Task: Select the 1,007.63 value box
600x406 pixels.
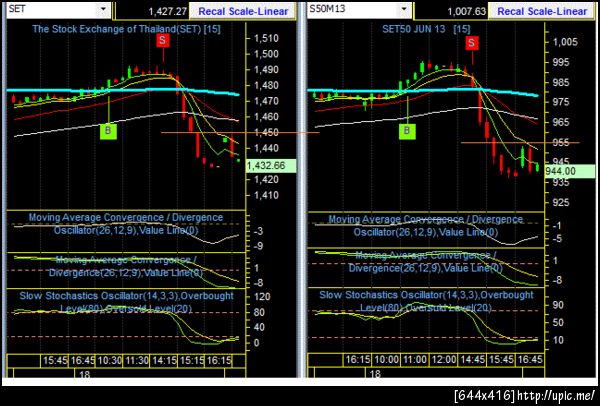Action: point(451,11)
